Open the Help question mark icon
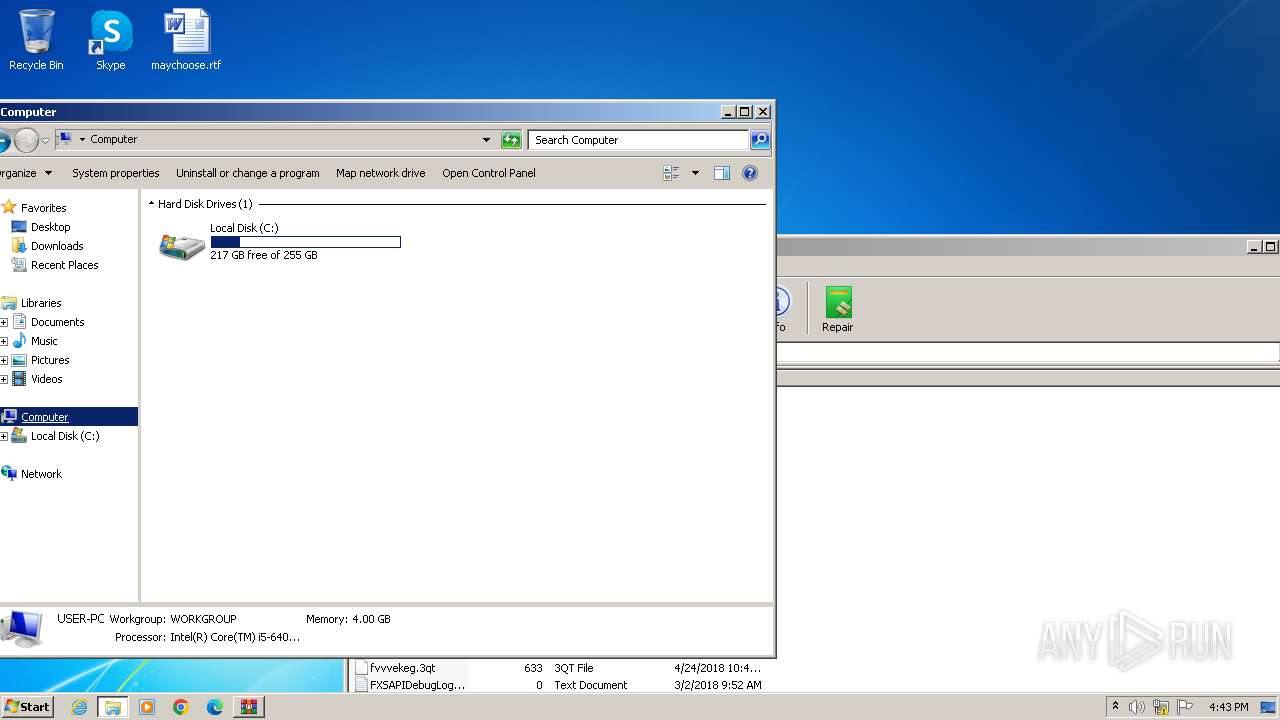The image size is (1280, 720). [750, 173]
